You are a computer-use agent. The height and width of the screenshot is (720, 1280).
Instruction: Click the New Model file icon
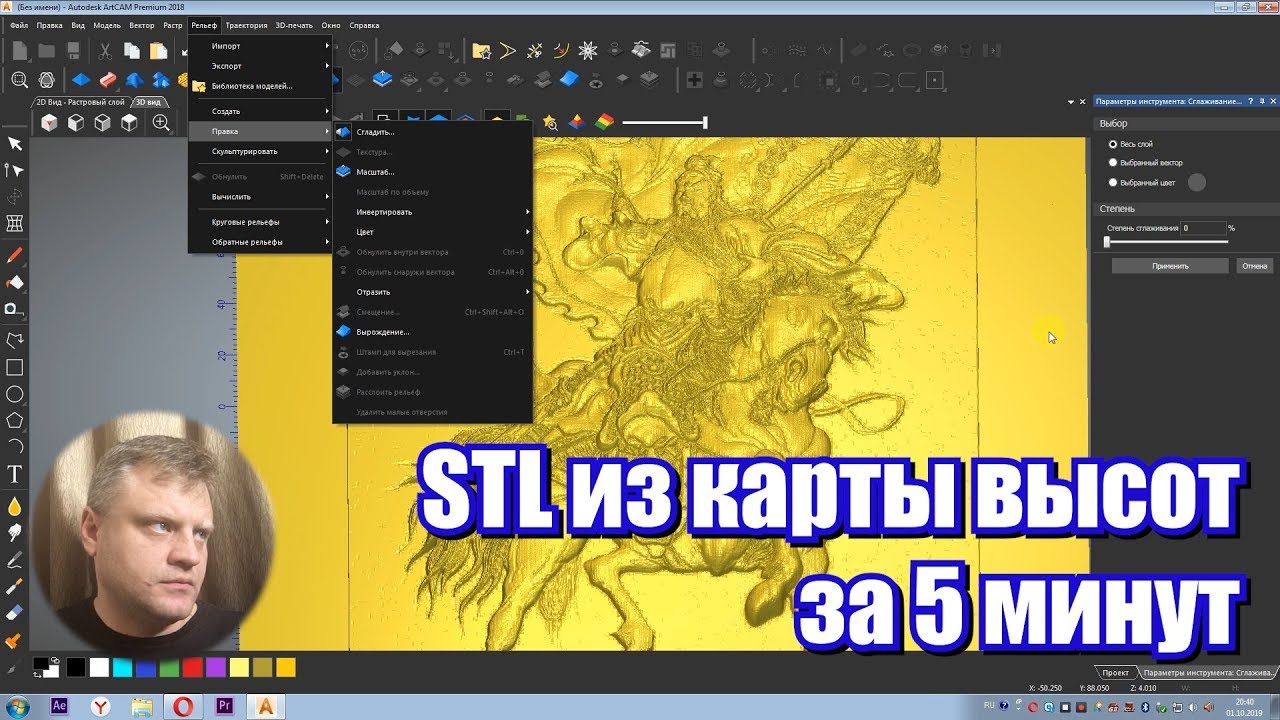[19, 50]
